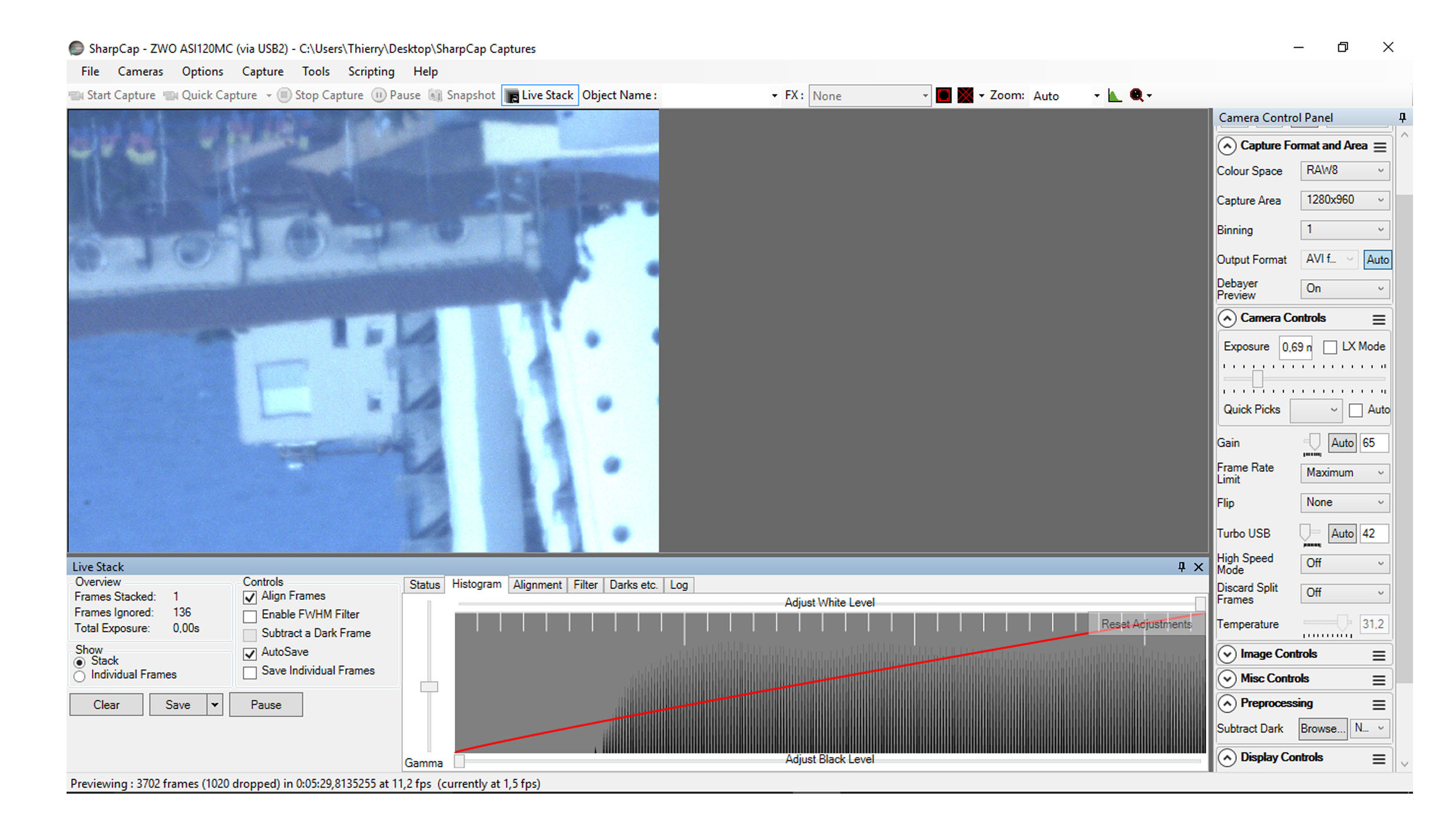Click the selection area (red square) icon
The height and width of the screenshot is (829, 1456).
pyautogui.click(x=944, y=95)
